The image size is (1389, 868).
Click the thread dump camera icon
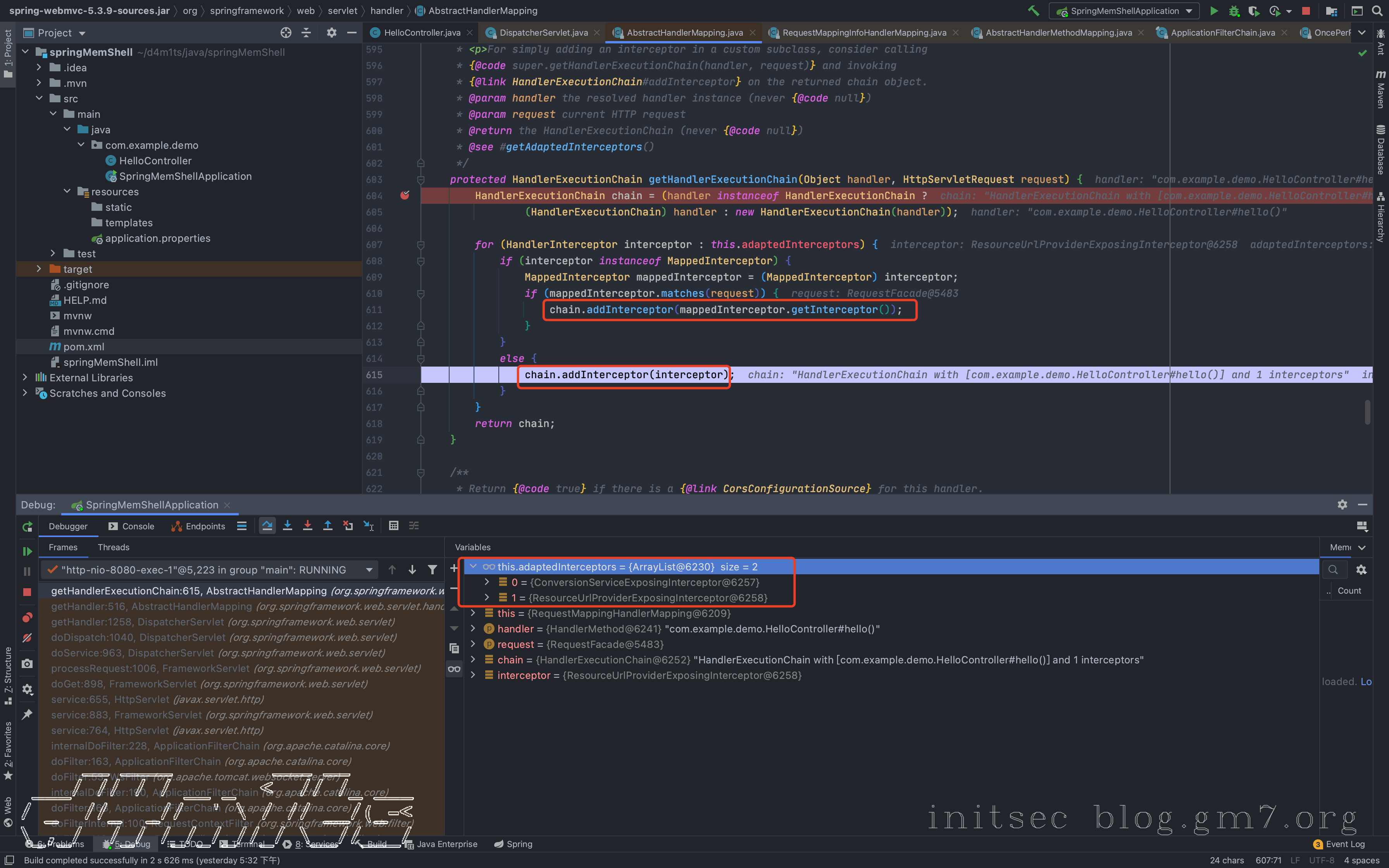pyautogui.click(x=27, y=664)
